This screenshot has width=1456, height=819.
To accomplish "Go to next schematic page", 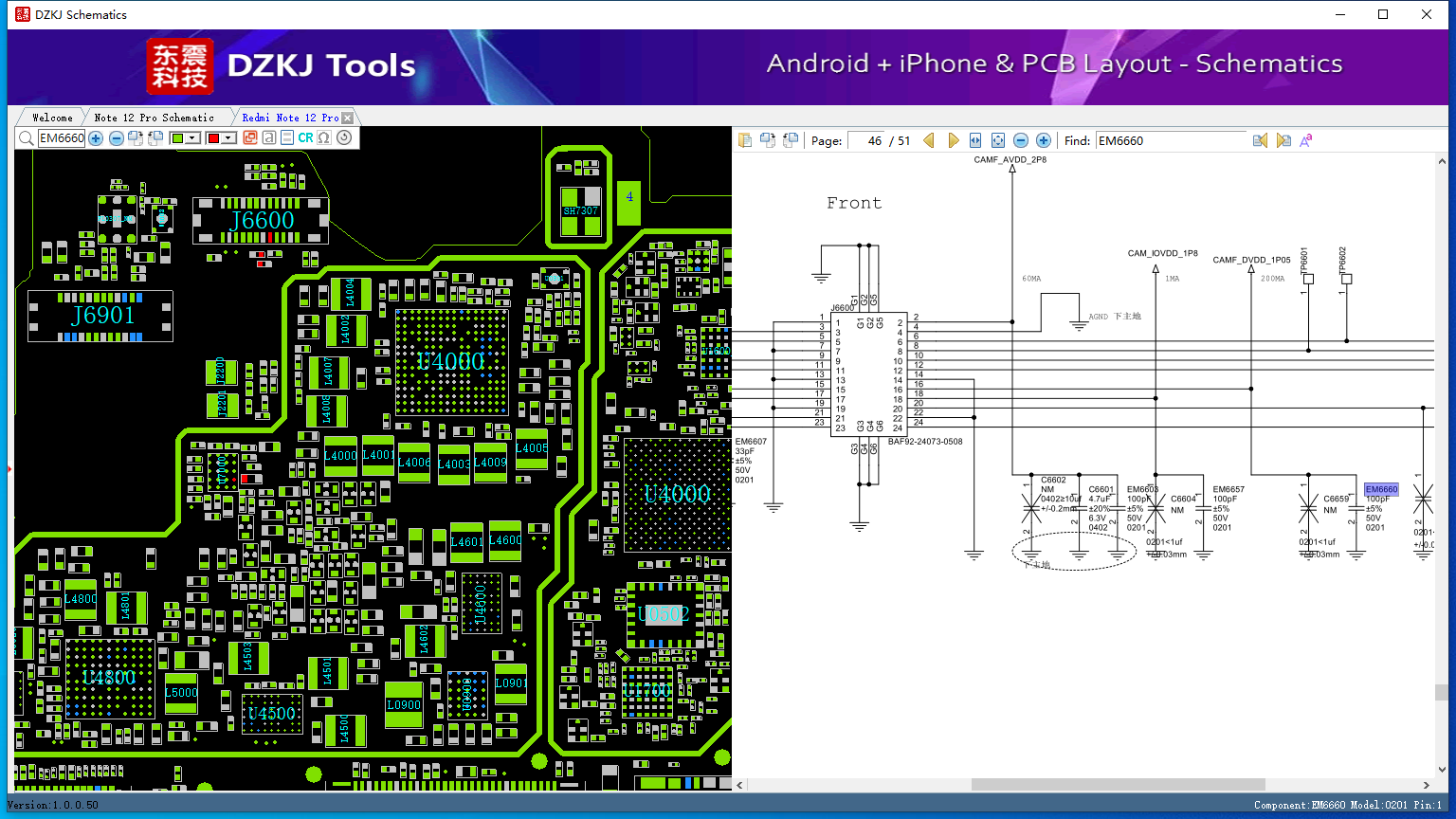I will click(x=954, y=140).
